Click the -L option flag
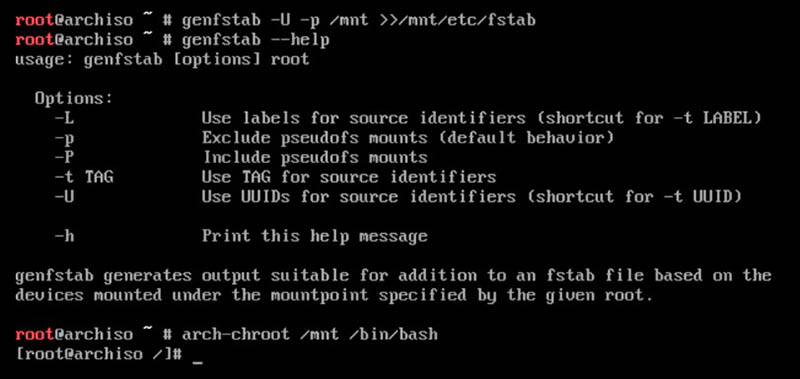The width and height of the screenshot is (800, 379). point(65,118)
